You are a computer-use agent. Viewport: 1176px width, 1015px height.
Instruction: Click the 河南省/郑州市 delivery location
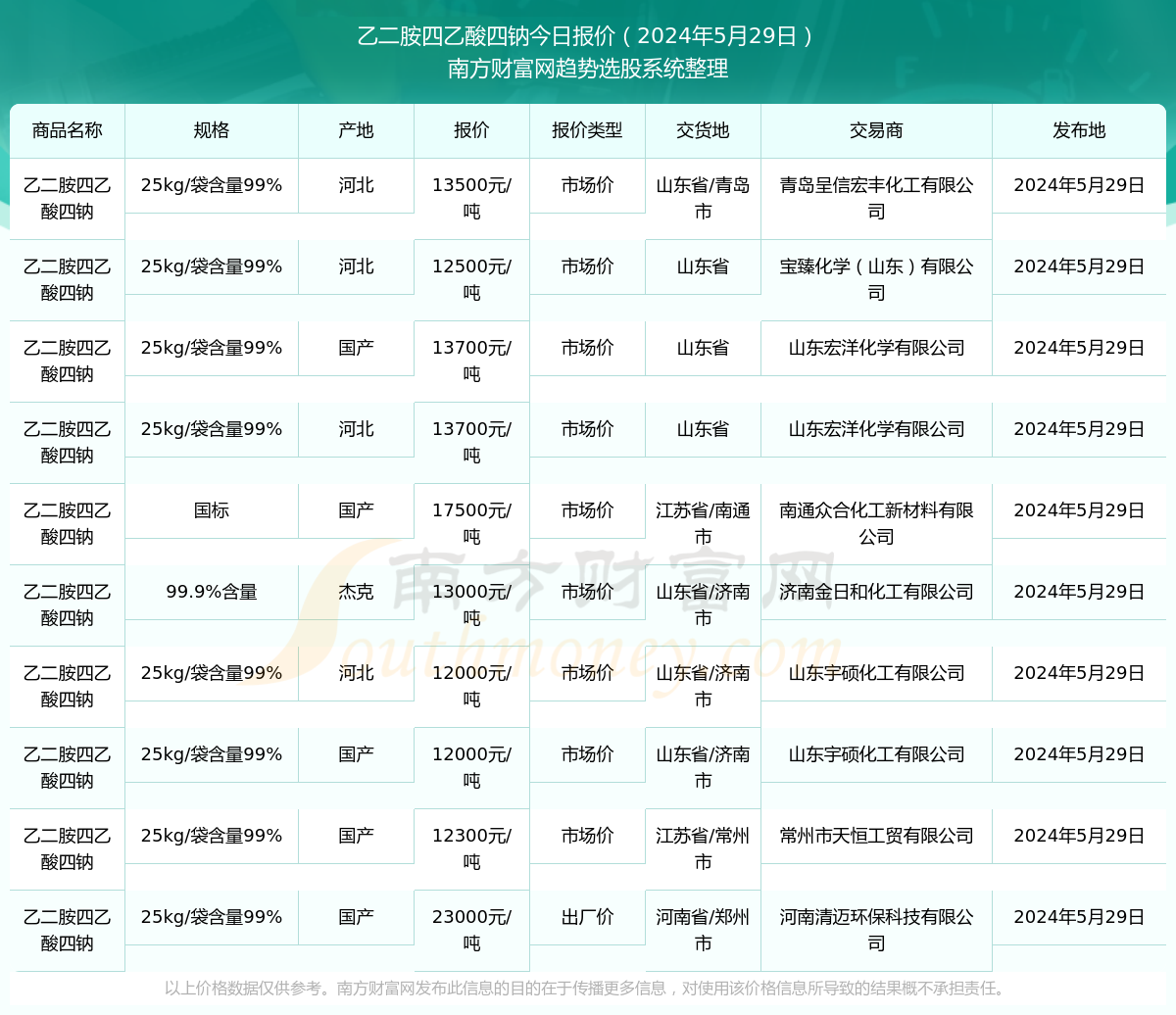(703, 931)
